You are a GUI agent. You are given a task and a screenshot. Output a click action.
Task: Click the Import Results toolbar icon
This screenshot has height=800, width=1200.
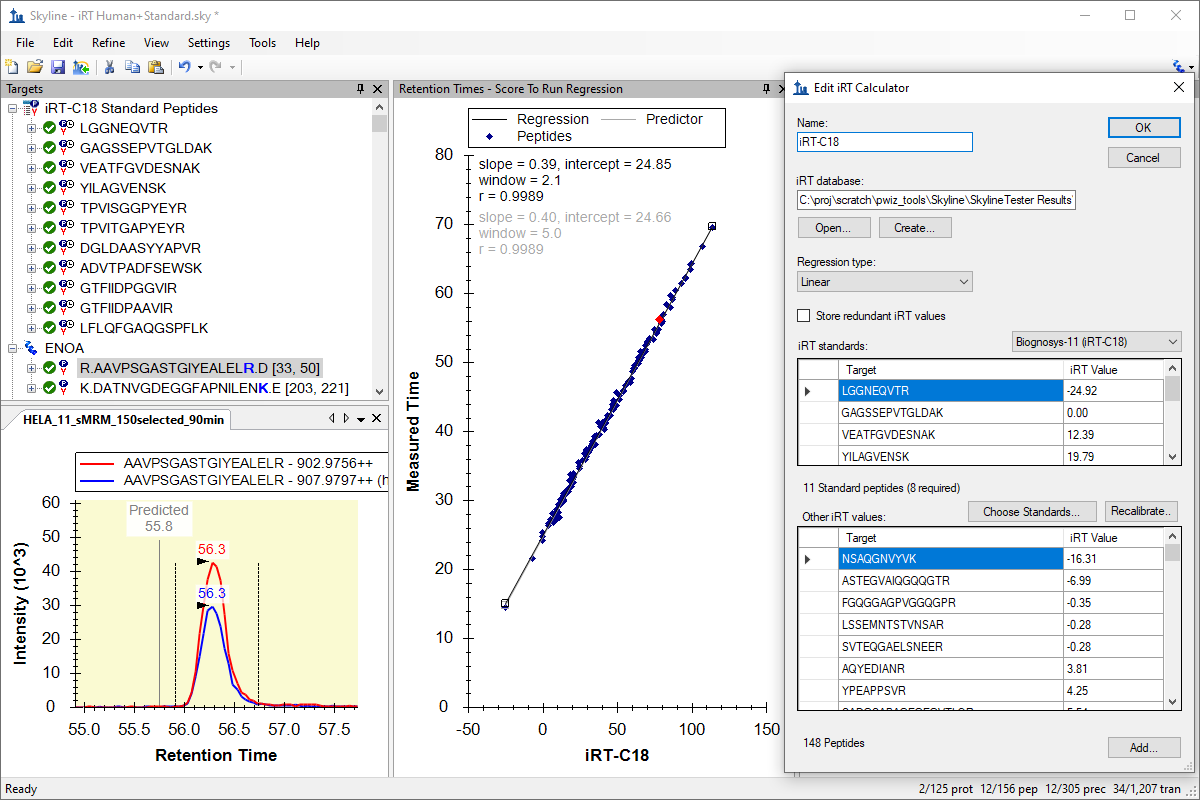pos(81,67)
